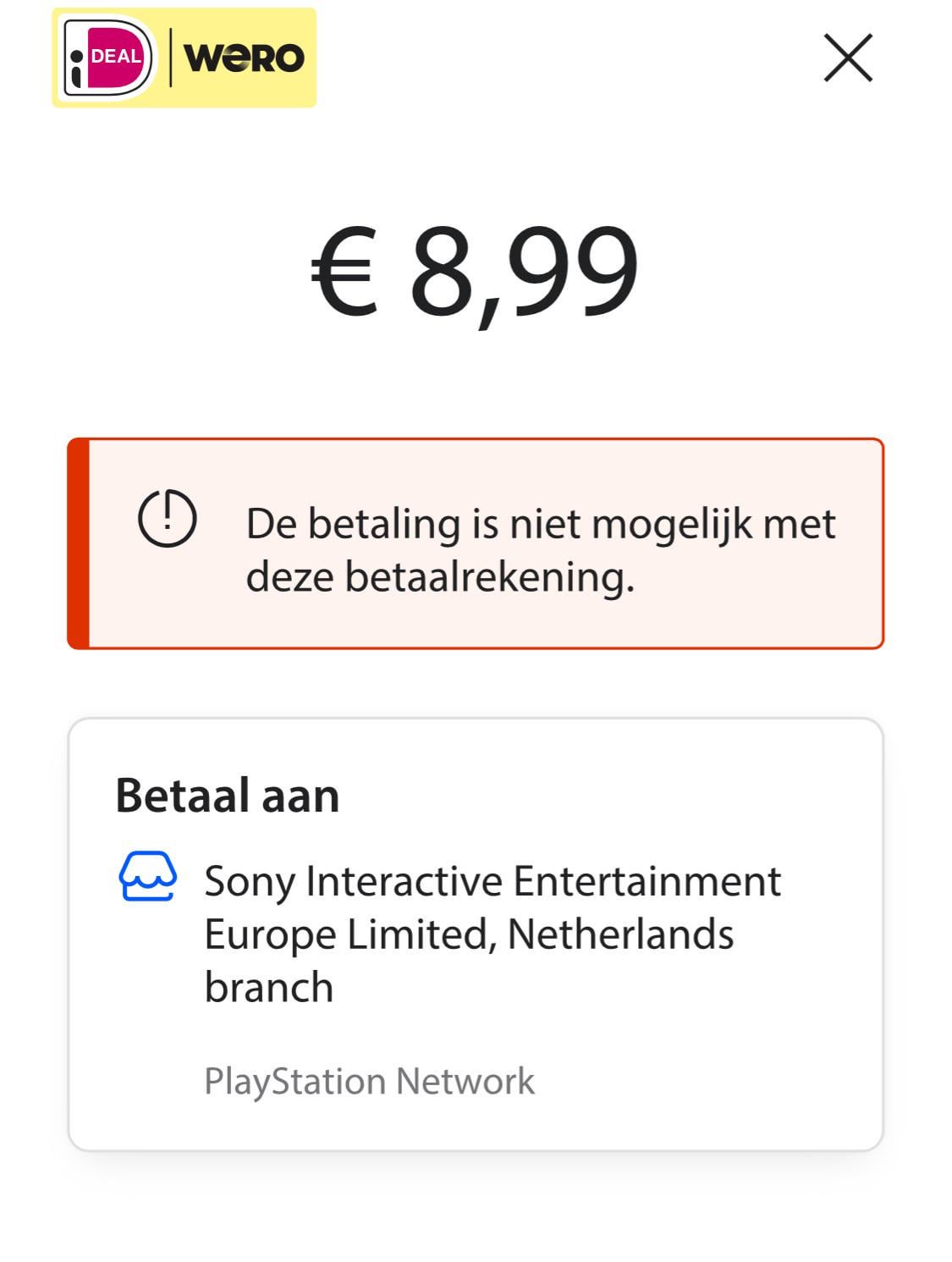Click the text 'De betaling is niet'
This screenshot has height=1262, width=952.
[x=371, y=524]
